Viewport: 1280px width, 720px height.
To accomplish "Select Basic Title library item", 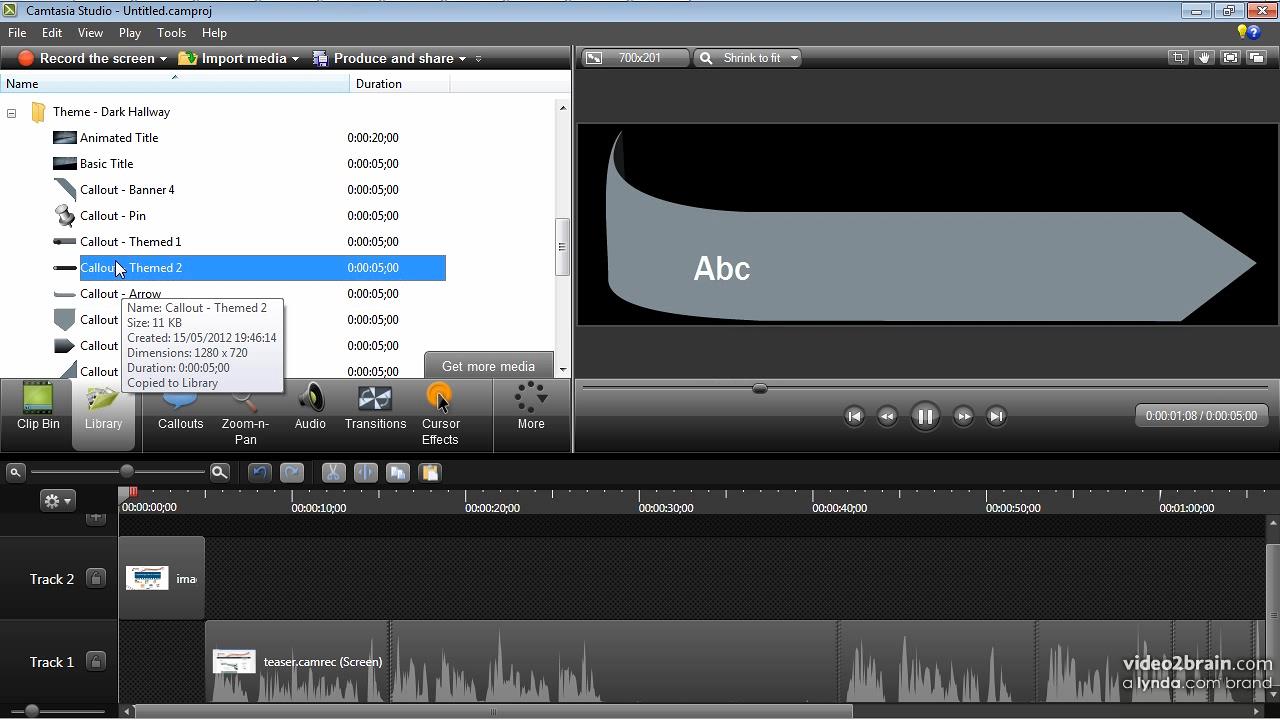I will pos(106,164).
